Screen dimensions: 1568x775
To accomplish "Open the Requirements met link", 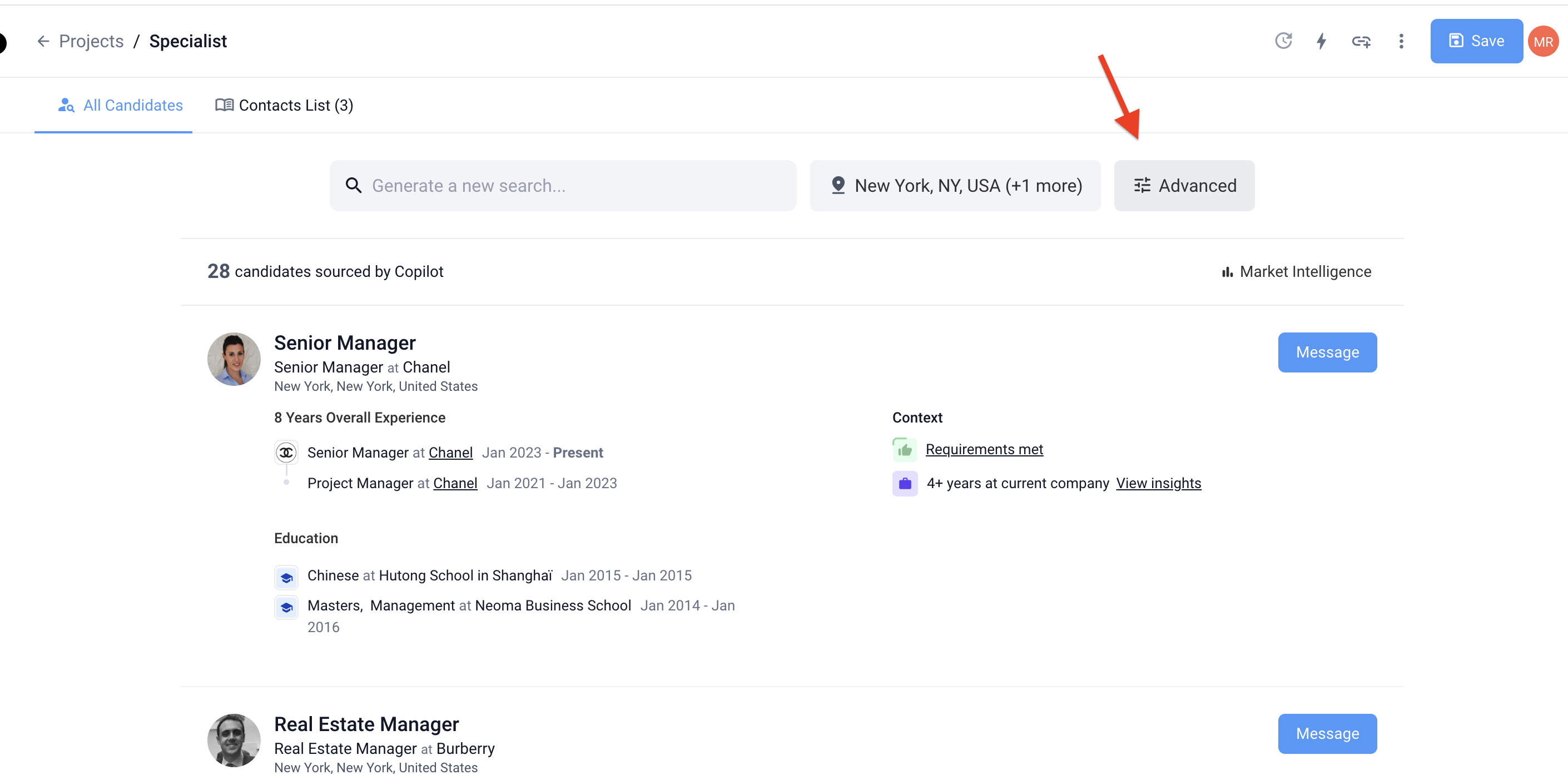I will pyautogui.click(x=984, y=449).
